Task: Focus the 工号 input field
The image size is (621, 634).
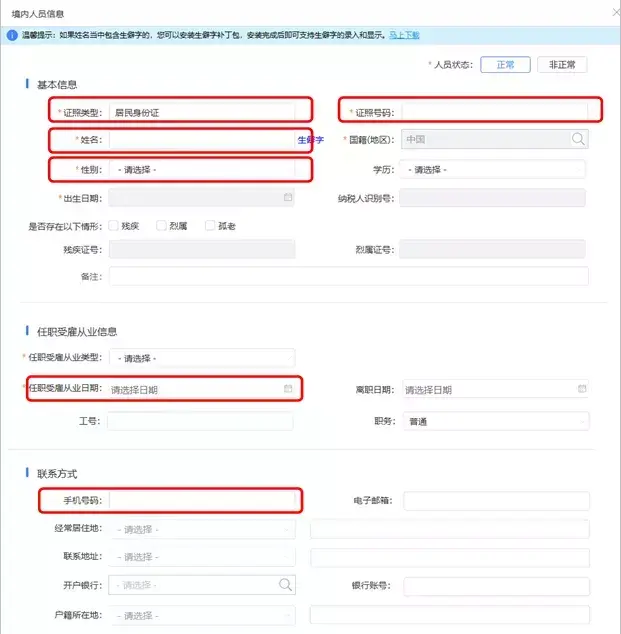Action: pyautogui.click(x=200, y=421)
